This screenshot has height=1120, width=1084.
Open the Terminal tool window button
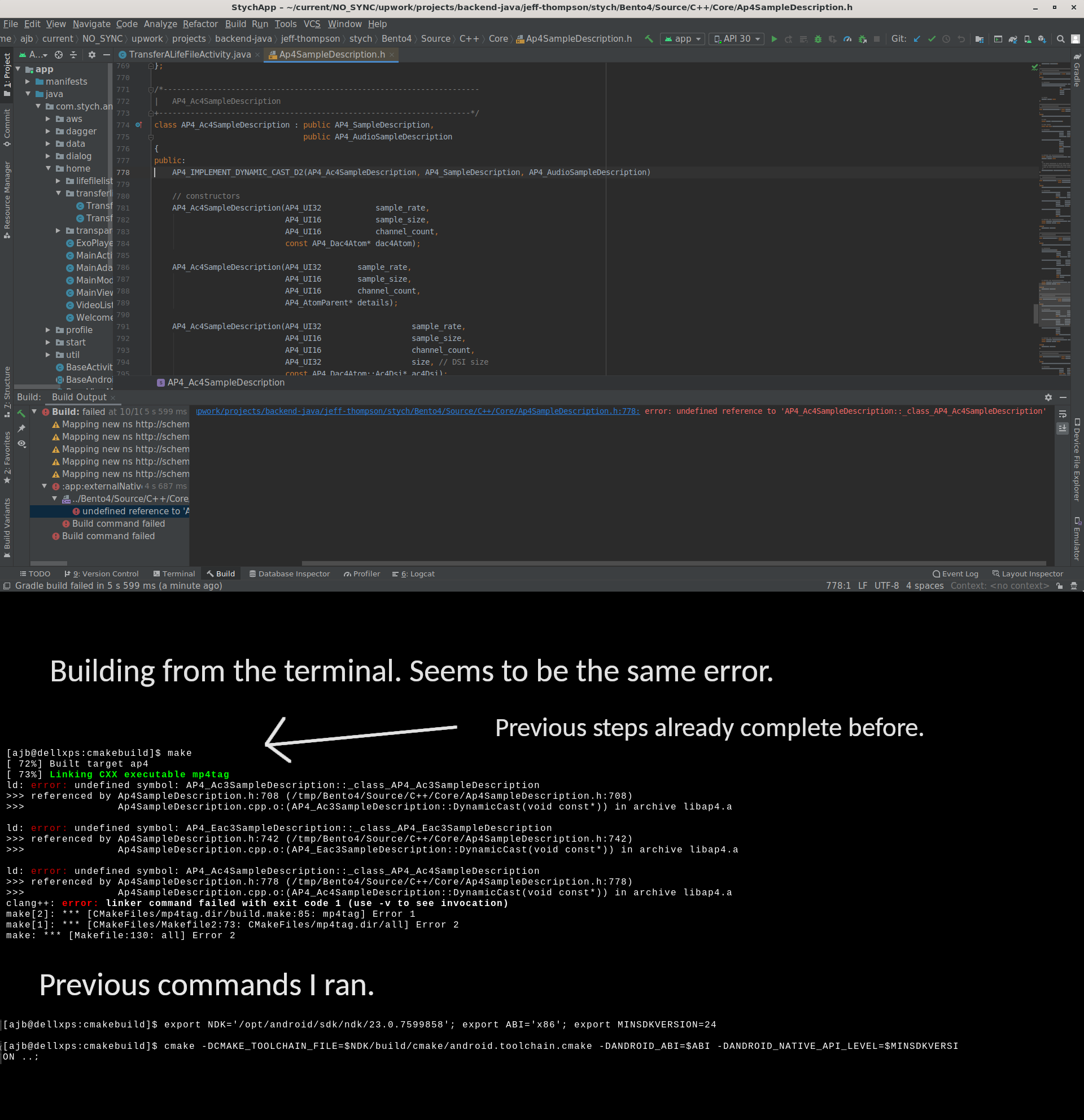(174, 574)
